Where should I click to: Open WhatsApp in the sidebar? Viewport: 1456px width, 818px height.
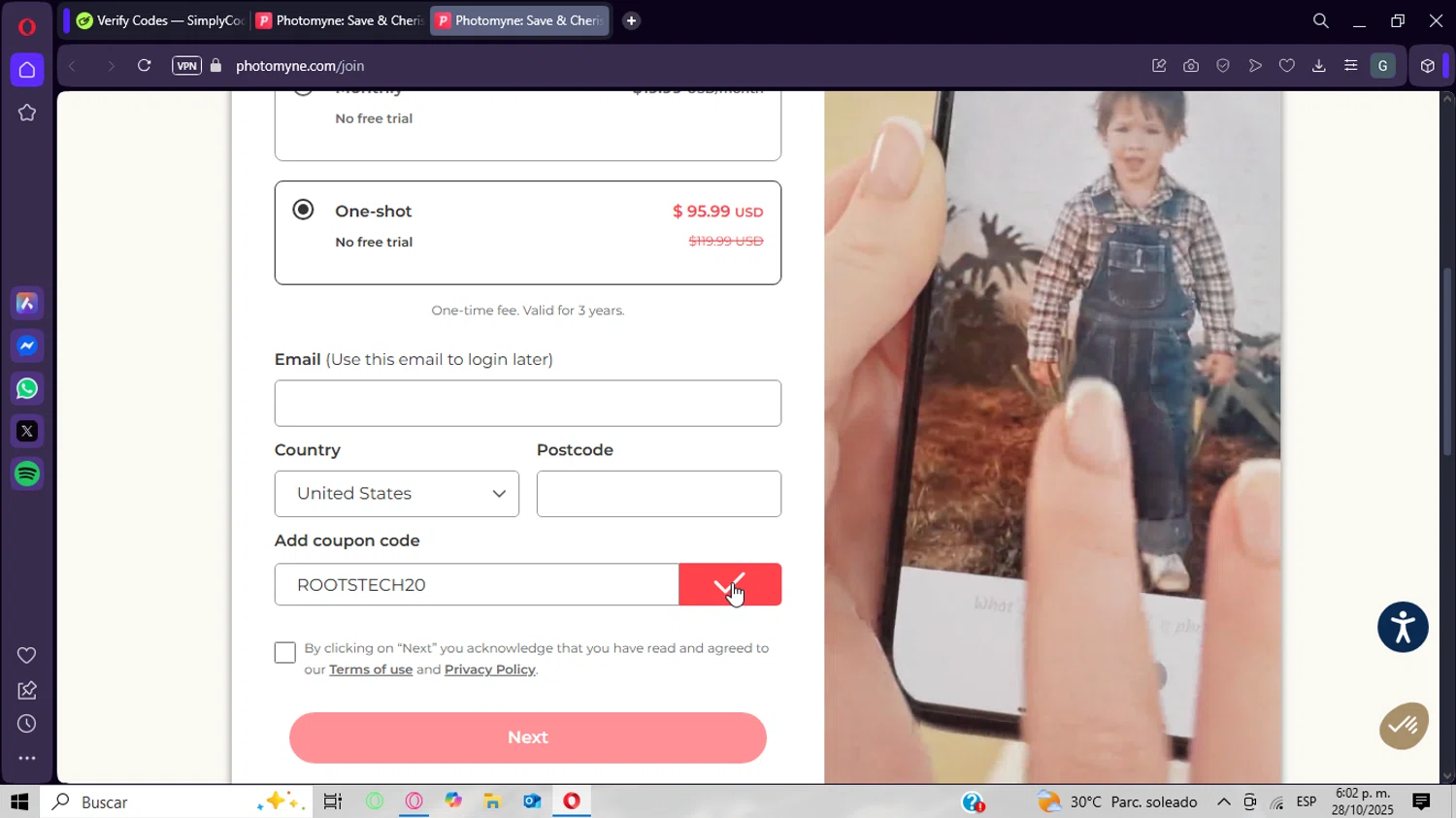27,389
